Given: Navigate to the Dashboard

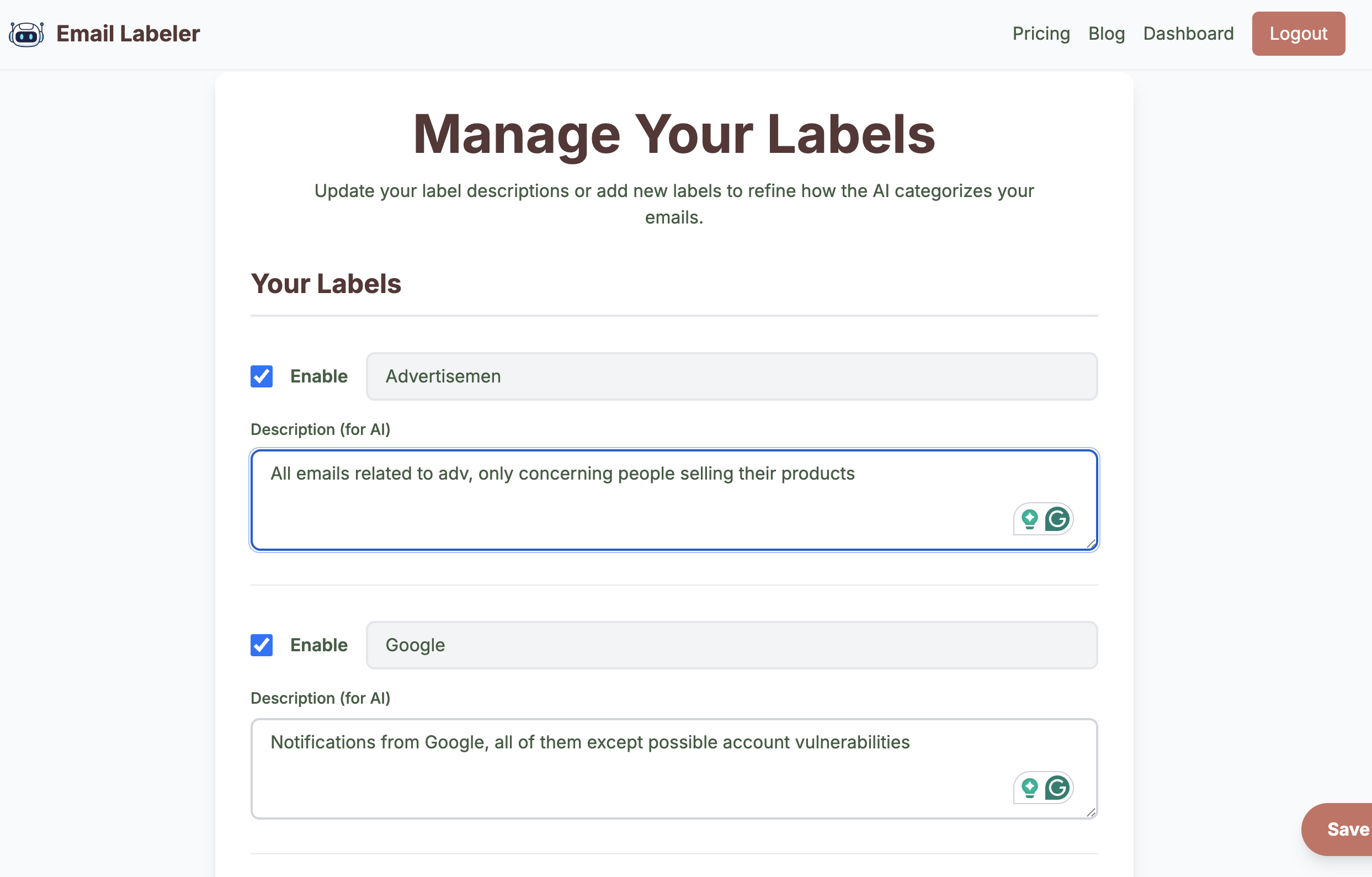Looking at the screenshot, I should coord(1188,34).
